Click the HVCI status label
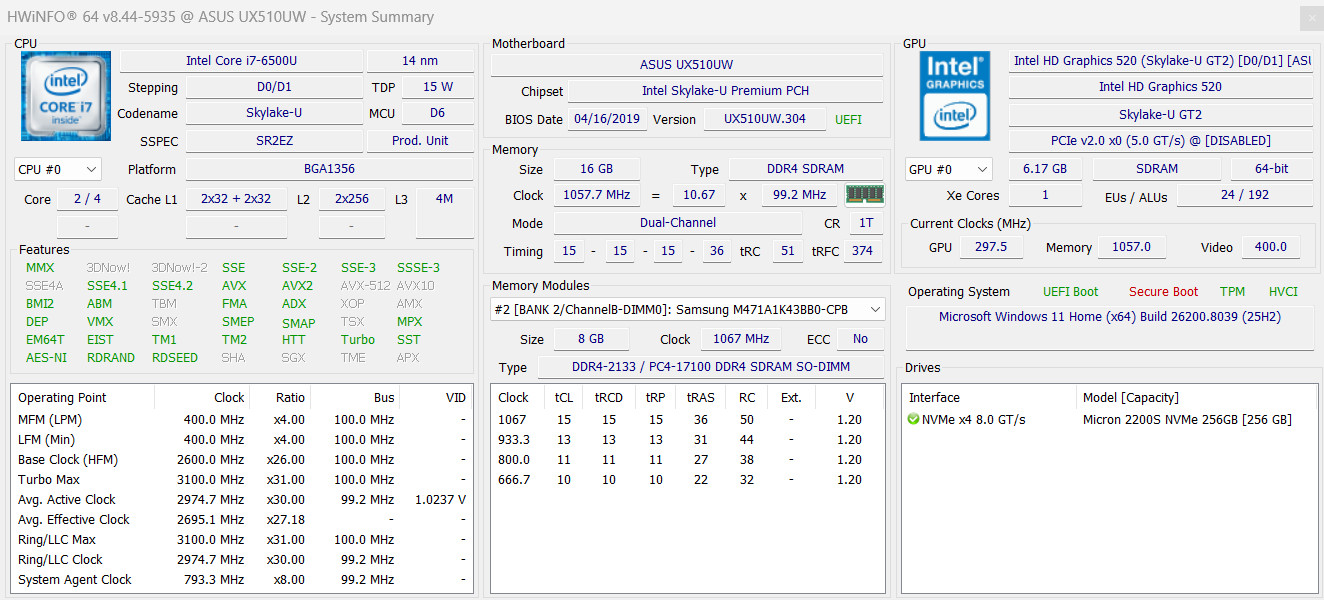 pos(1283,292)
